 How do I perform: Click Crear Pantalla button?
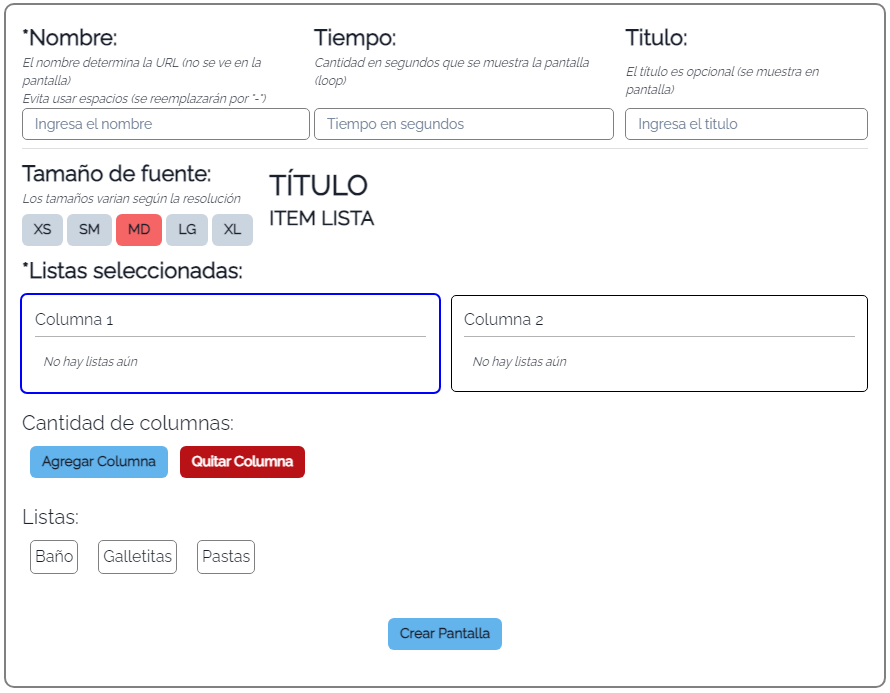click(x=445, y=634)
